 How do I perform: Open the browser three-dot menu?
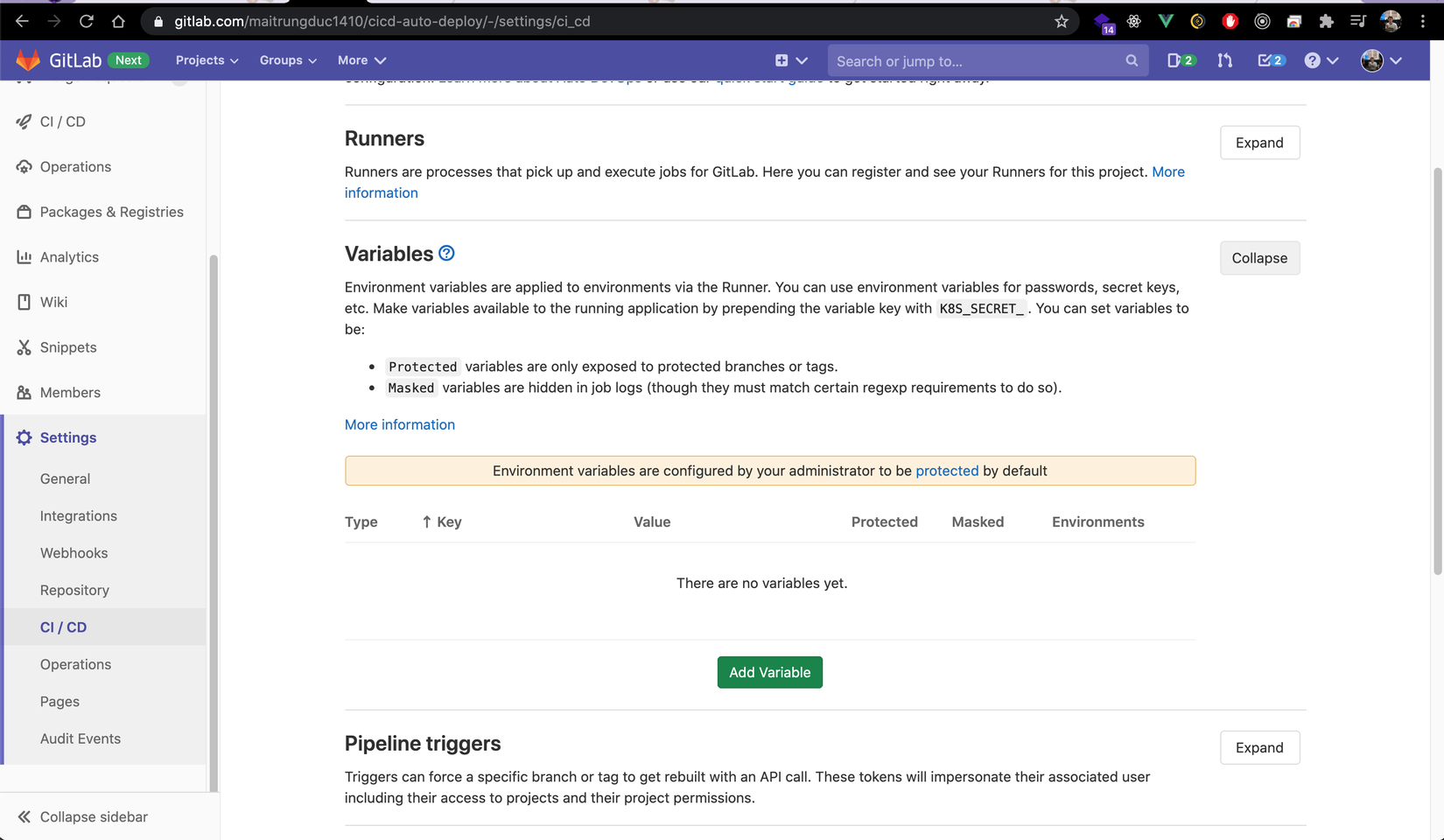coord(1423,21)
